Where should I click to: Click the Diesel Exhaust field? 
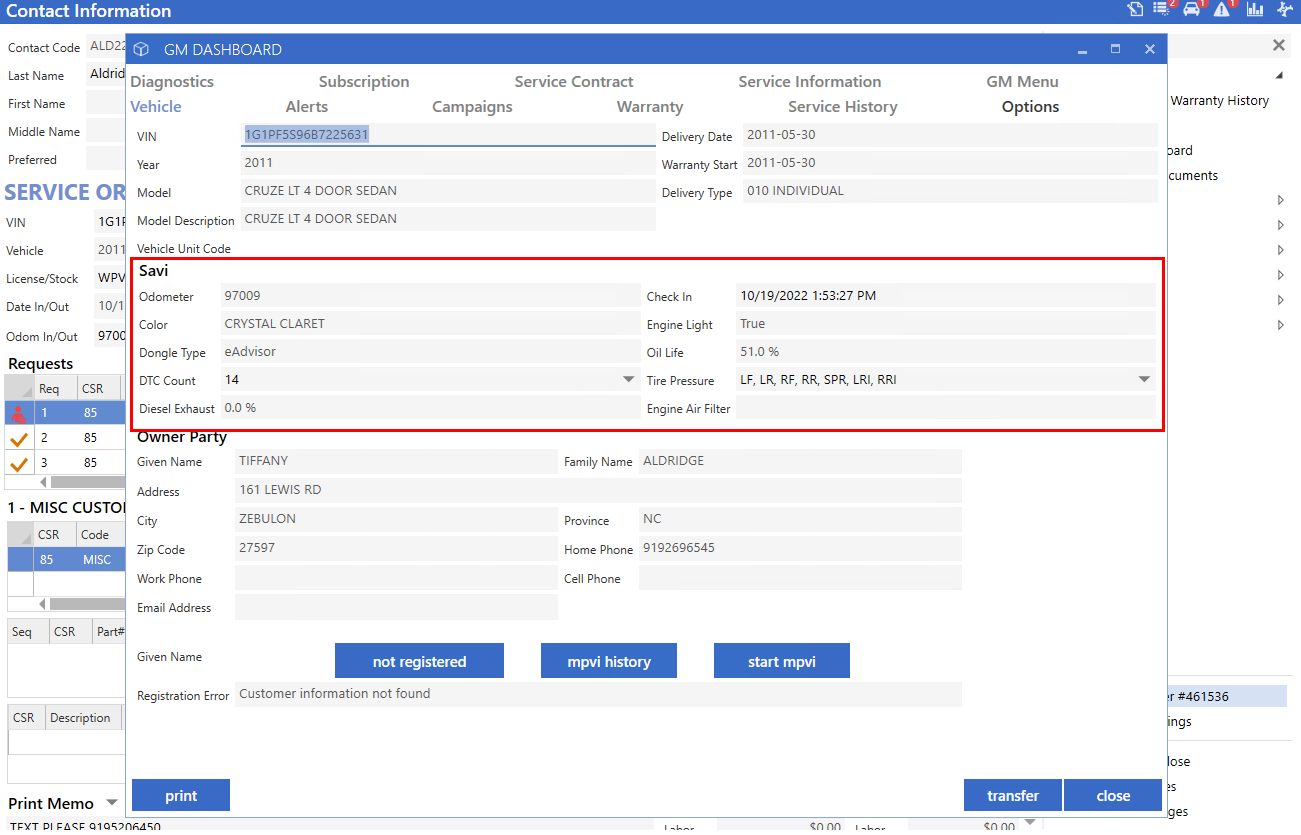click(x=430, y=408)
